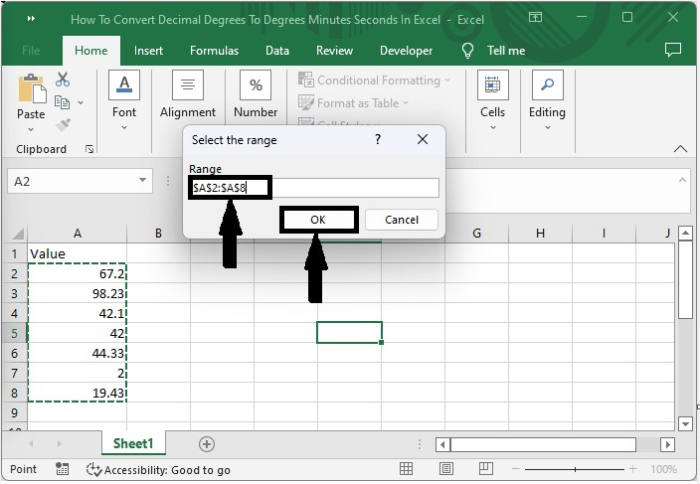
Task: Click the Format Painter brush icon
Action: [x=63, y=125]
